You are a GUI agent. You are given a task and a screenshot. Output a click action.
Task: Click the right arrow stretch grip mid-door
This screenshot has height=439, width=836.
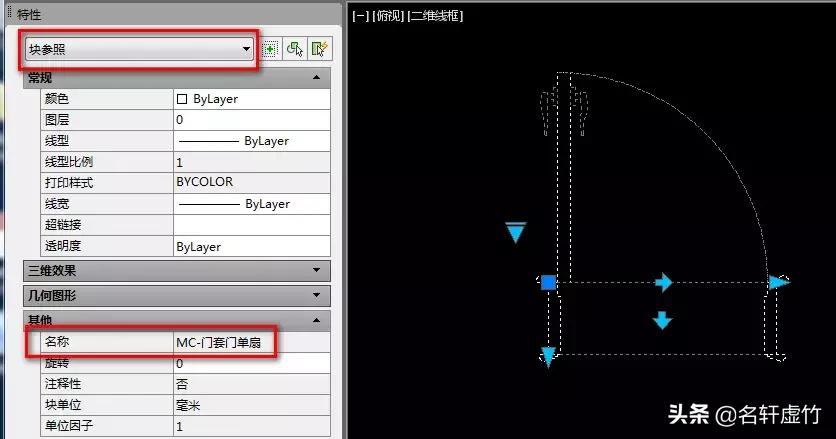pos(664,282)
